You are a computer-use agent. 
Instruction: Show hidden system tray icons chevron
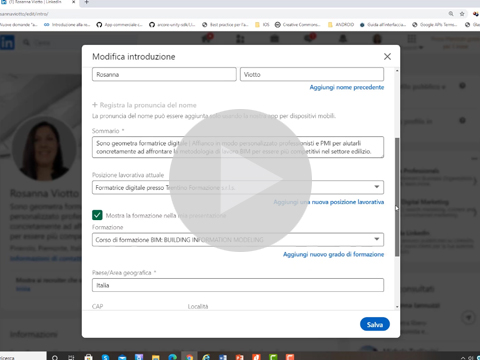click(463, 358)
